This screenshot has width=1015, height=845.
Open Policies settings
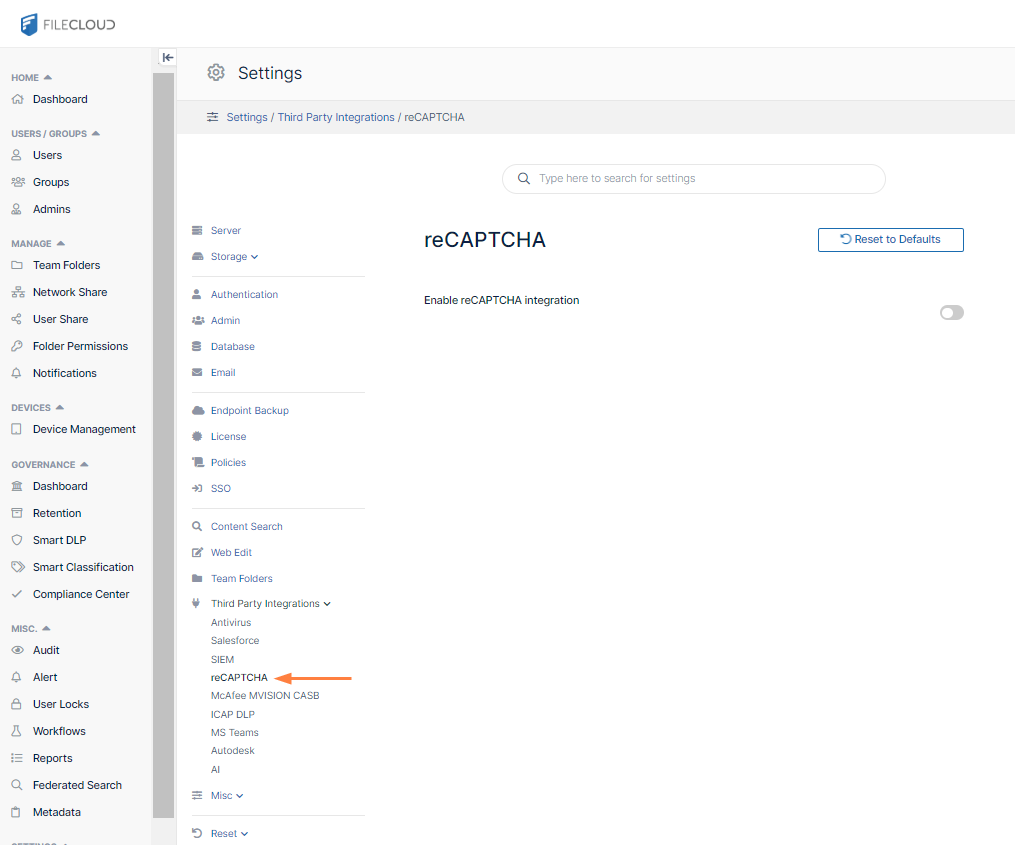(x=228, y=462)
